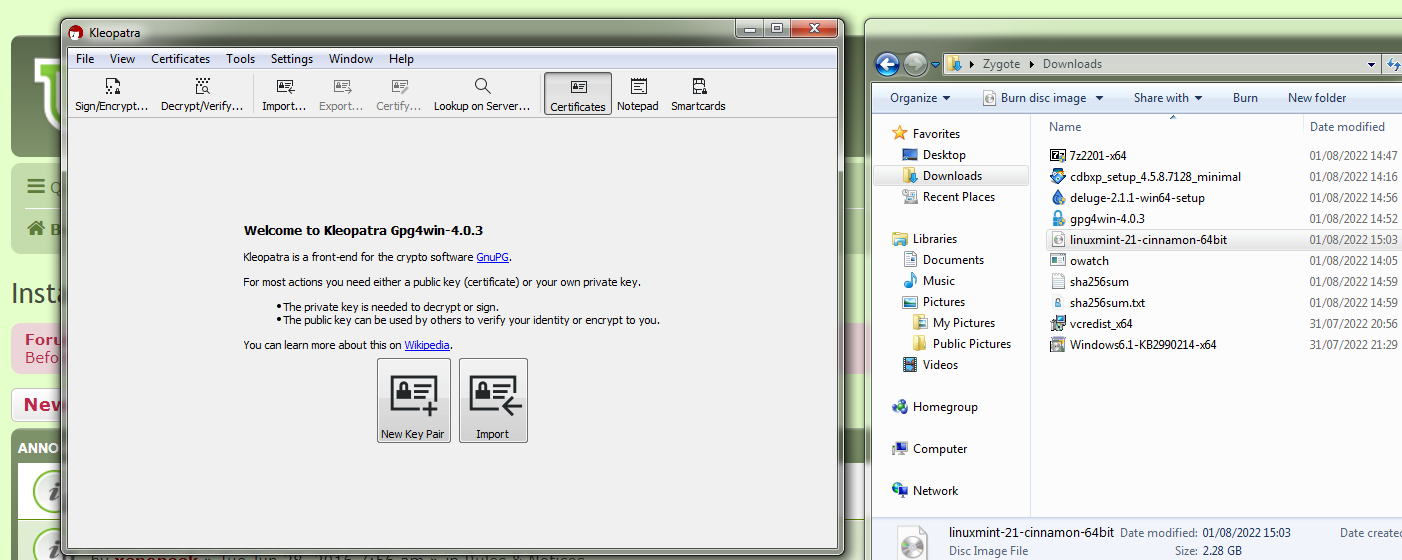This screenshot has width=1402, height=560.
Task: Expand the address bar dropdown arrow
Action: click(1371, 65)
